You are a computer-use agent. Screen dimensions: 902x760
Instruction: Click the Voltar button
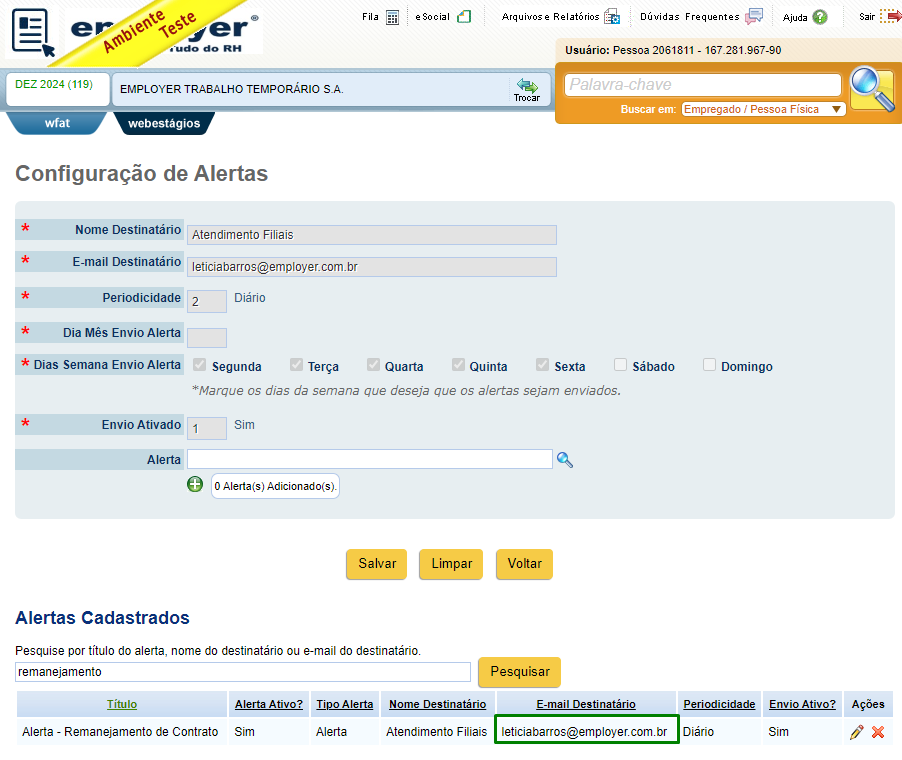(525, 564)
